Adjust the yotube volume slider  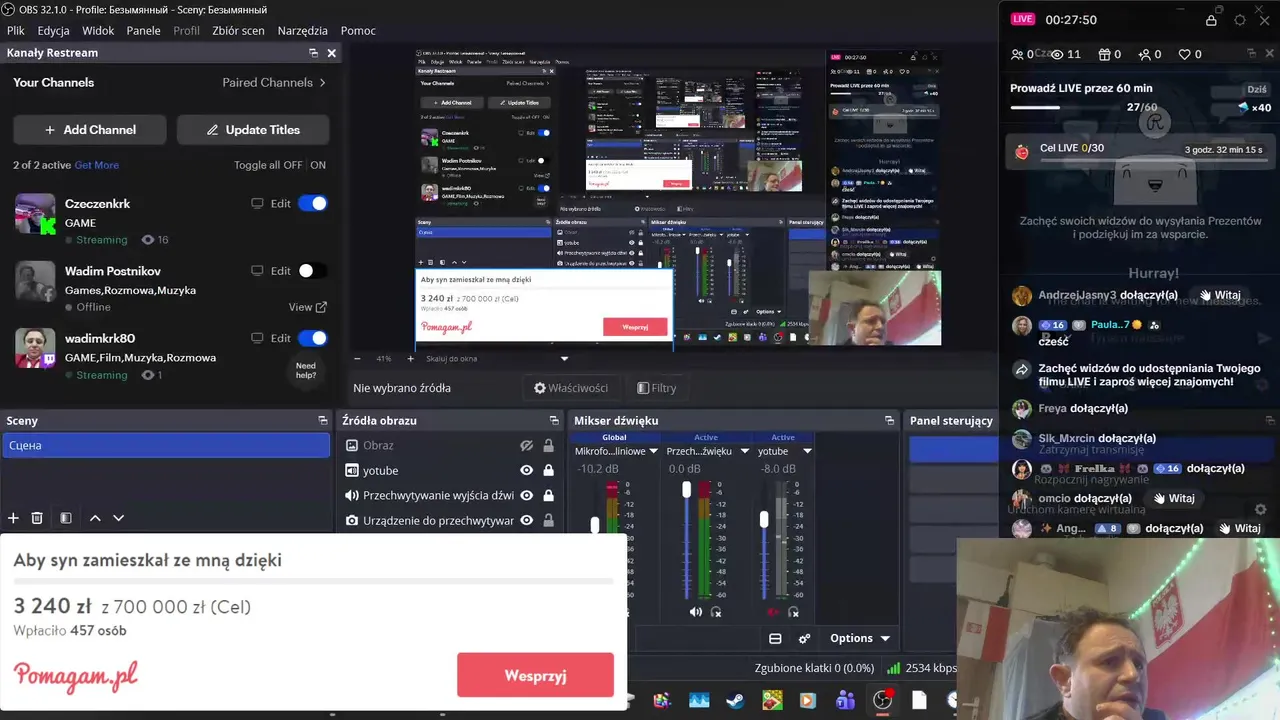click(764, 519)
